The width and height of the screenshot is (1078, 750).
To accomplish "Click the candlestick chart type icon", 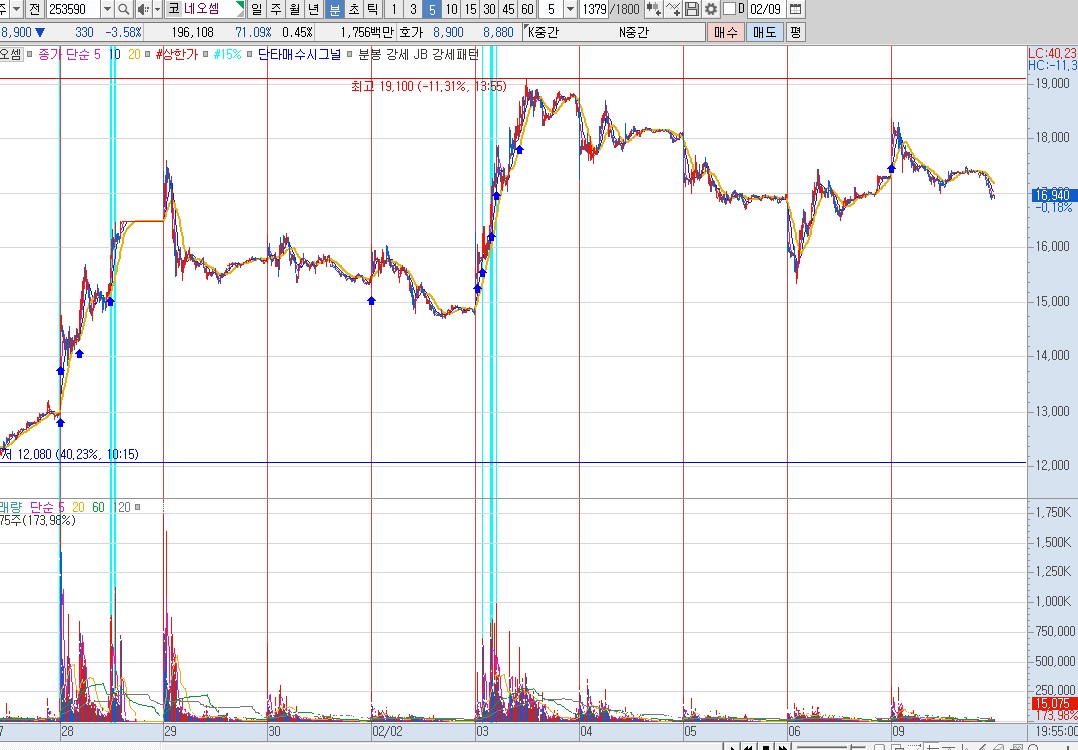I will [654, 9].
